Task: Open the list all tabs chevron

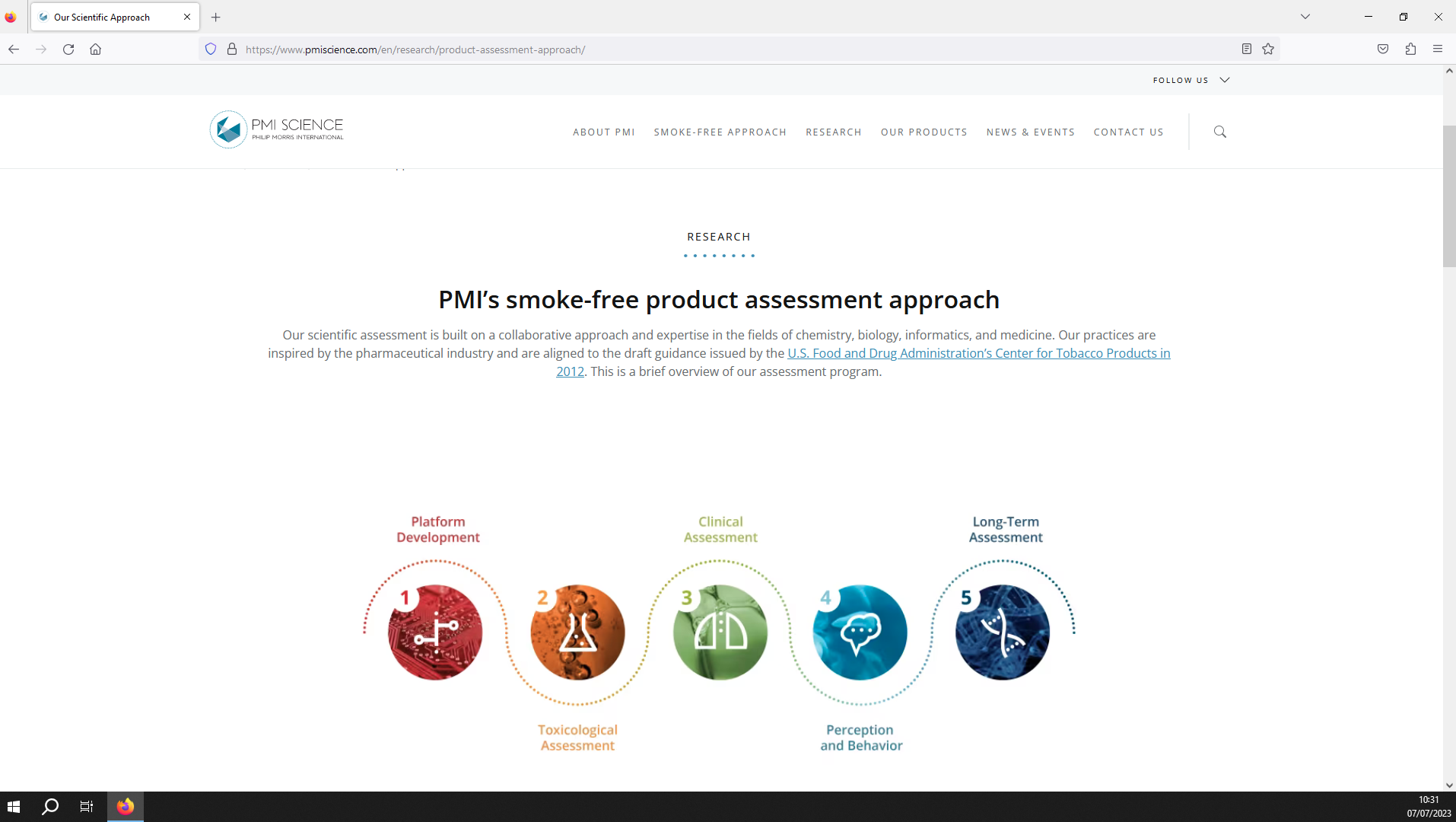Action: (x=1305, y=17)
